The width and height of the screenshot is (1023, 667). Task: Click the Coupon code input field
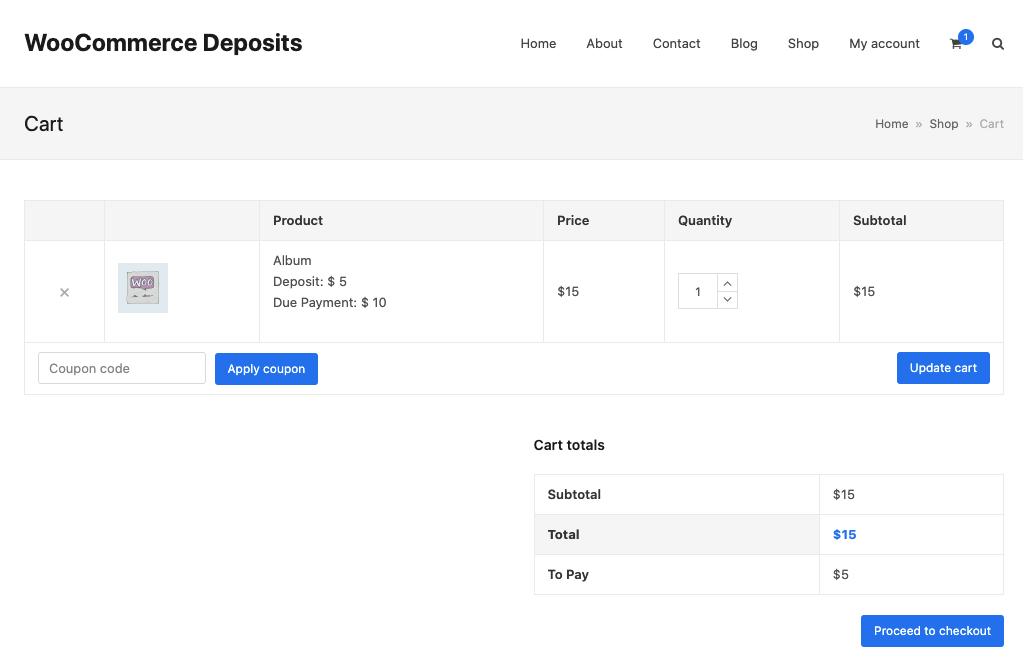(122, 368)
